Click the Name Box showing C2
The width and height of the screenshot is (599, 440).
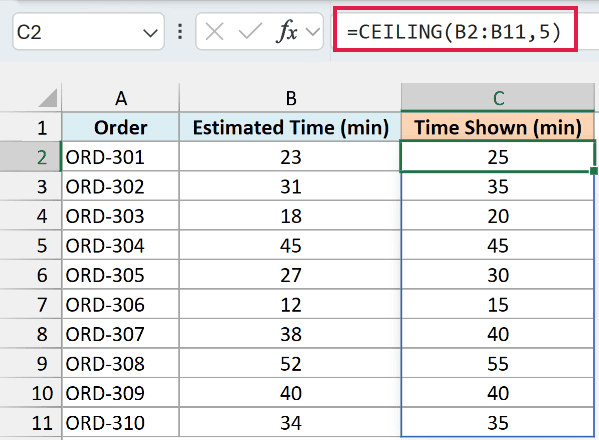click(x=88, y=31)
